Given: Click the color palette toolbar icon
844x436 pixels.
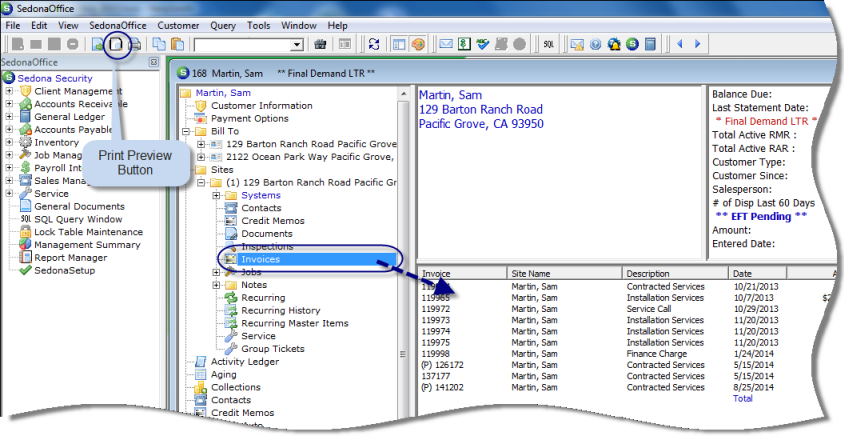Looking at the screenshot, I should tap(418, 44).
